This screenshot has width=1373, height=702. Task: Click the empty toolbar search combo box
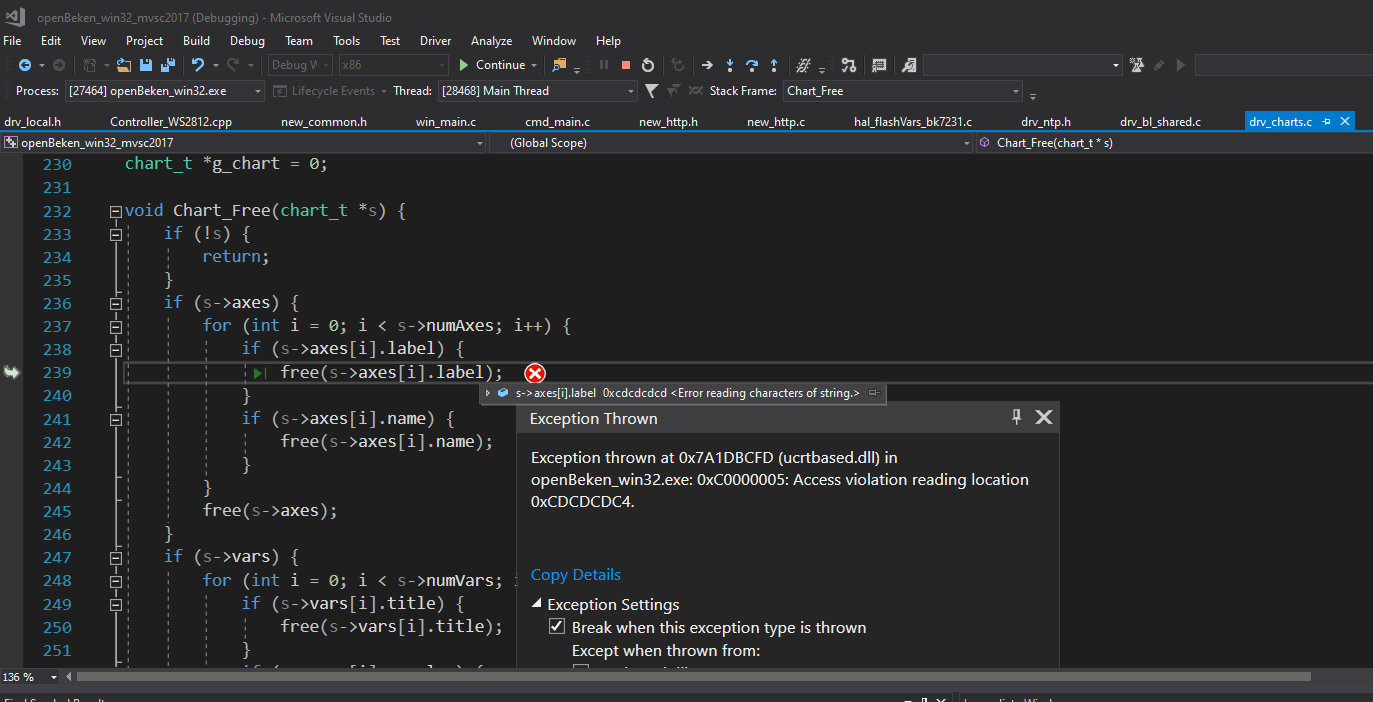click(1023, 65)
